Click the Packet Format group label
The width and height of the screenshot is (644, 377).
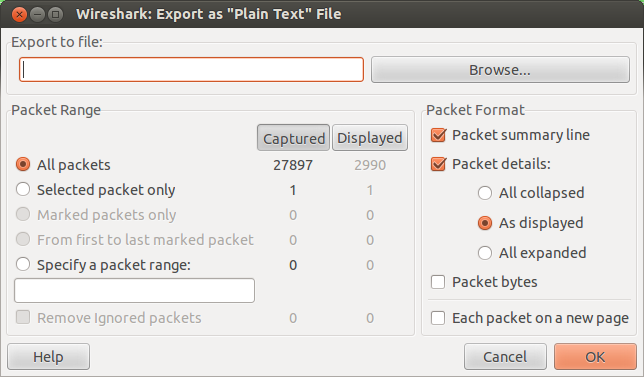click(x=475, y=110)
